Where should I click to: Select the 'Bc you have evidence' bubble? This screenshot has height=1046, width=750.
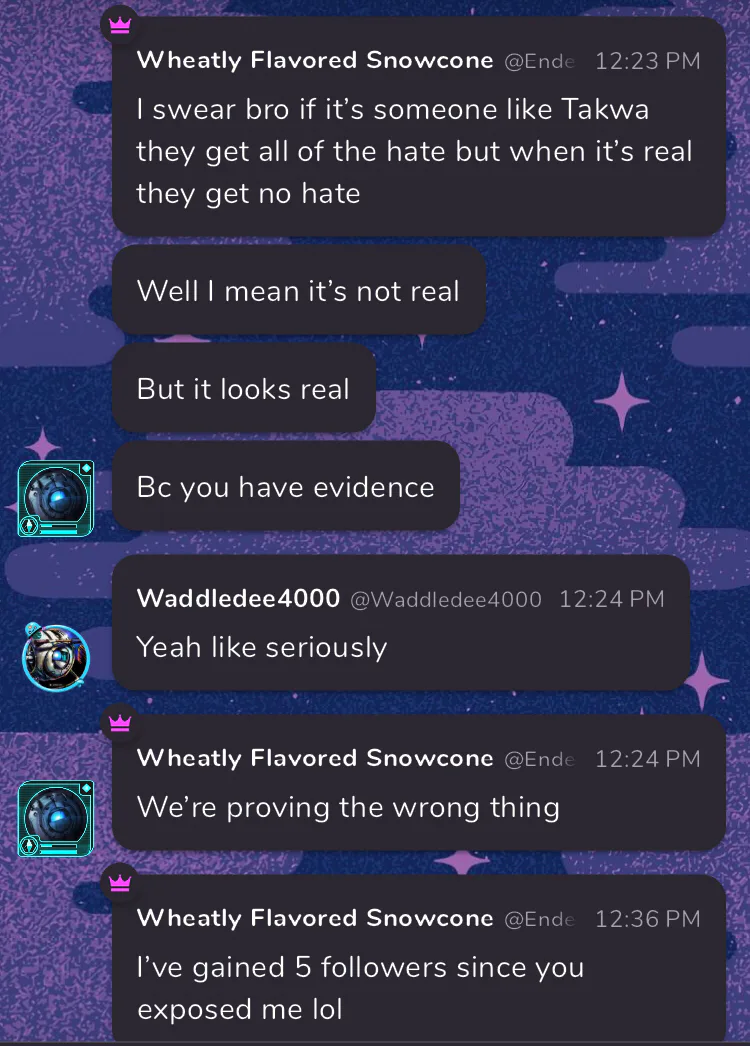click(286, 486)
